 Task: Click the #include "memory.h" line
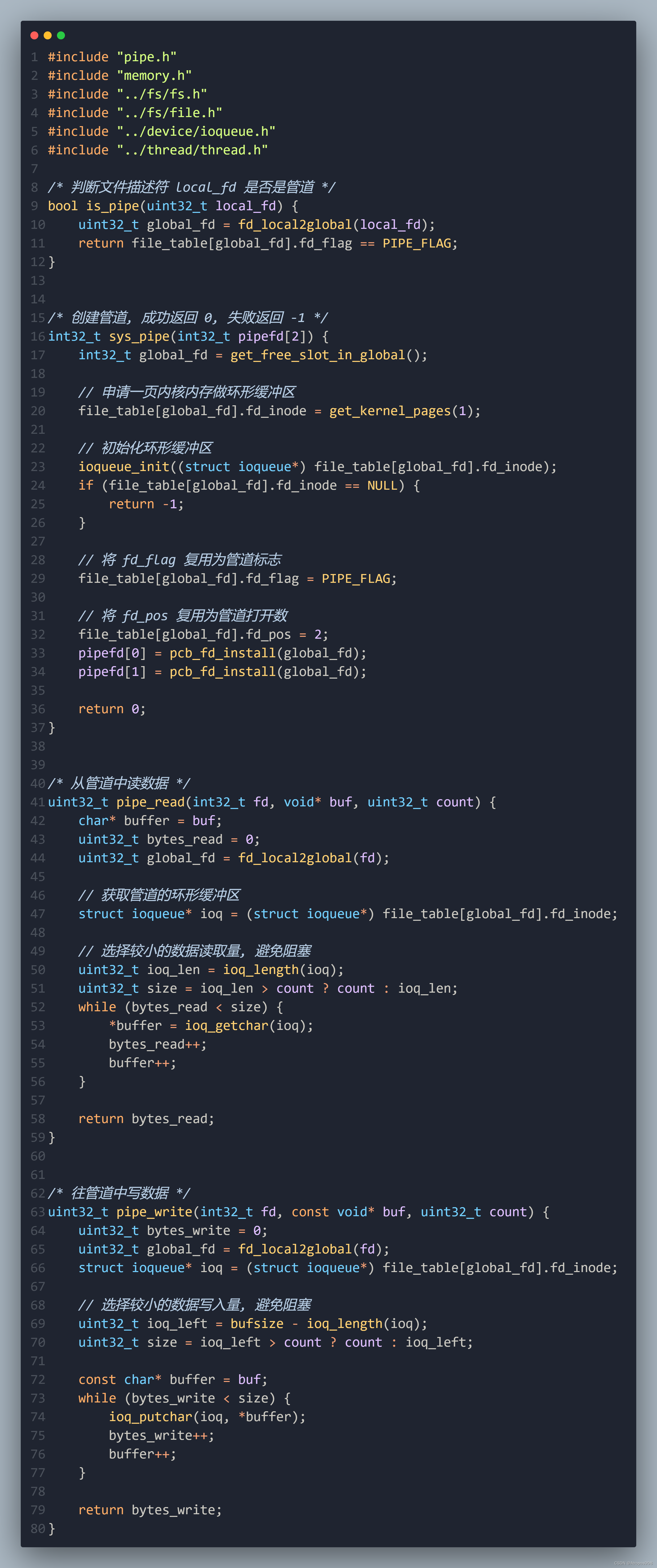tap(120, 76)
